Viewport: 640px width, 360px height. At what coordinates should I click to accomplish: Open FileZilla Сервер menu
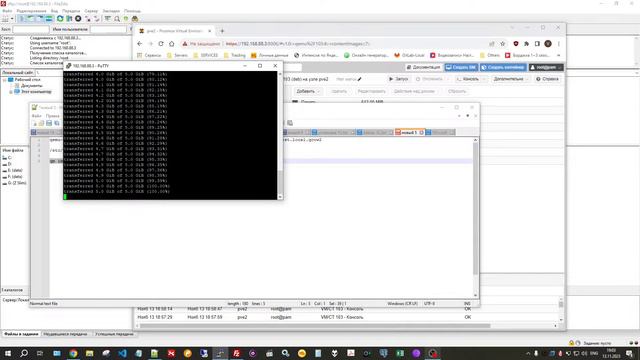click(x=91, y=11)
